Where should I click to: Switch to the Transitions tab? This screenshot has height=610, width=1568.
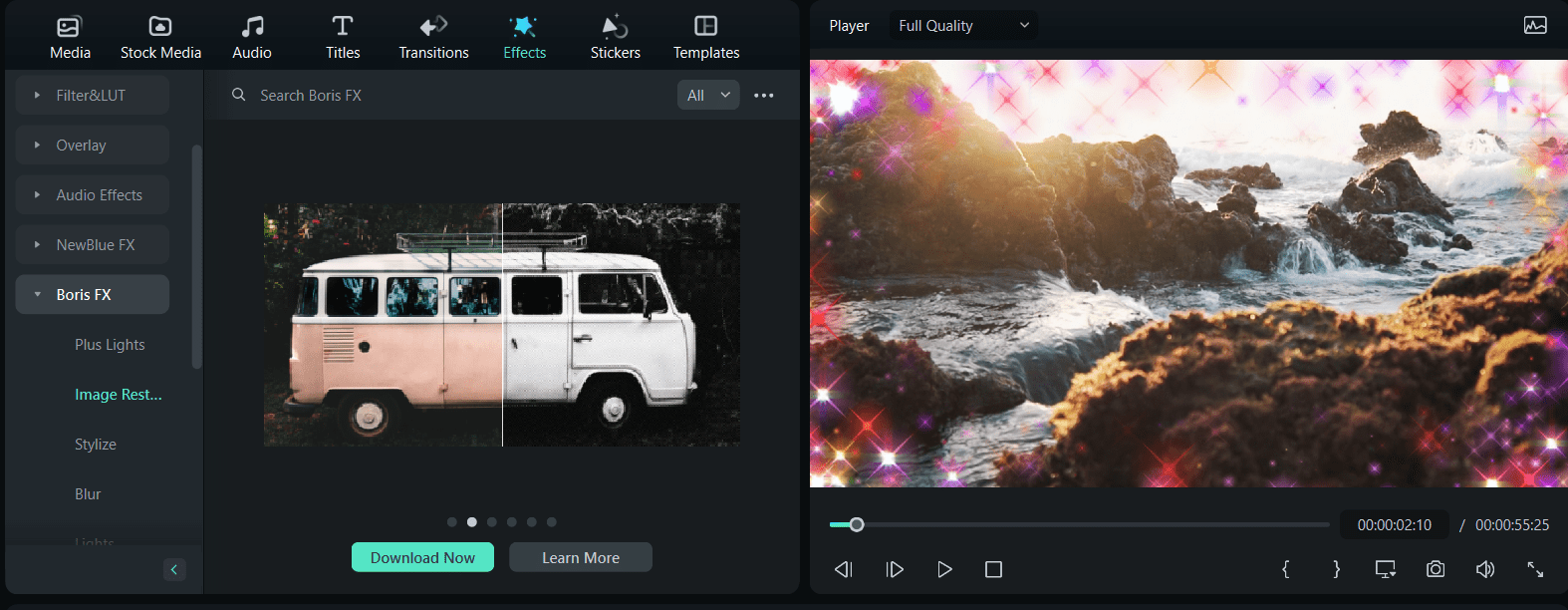point(433,37)
